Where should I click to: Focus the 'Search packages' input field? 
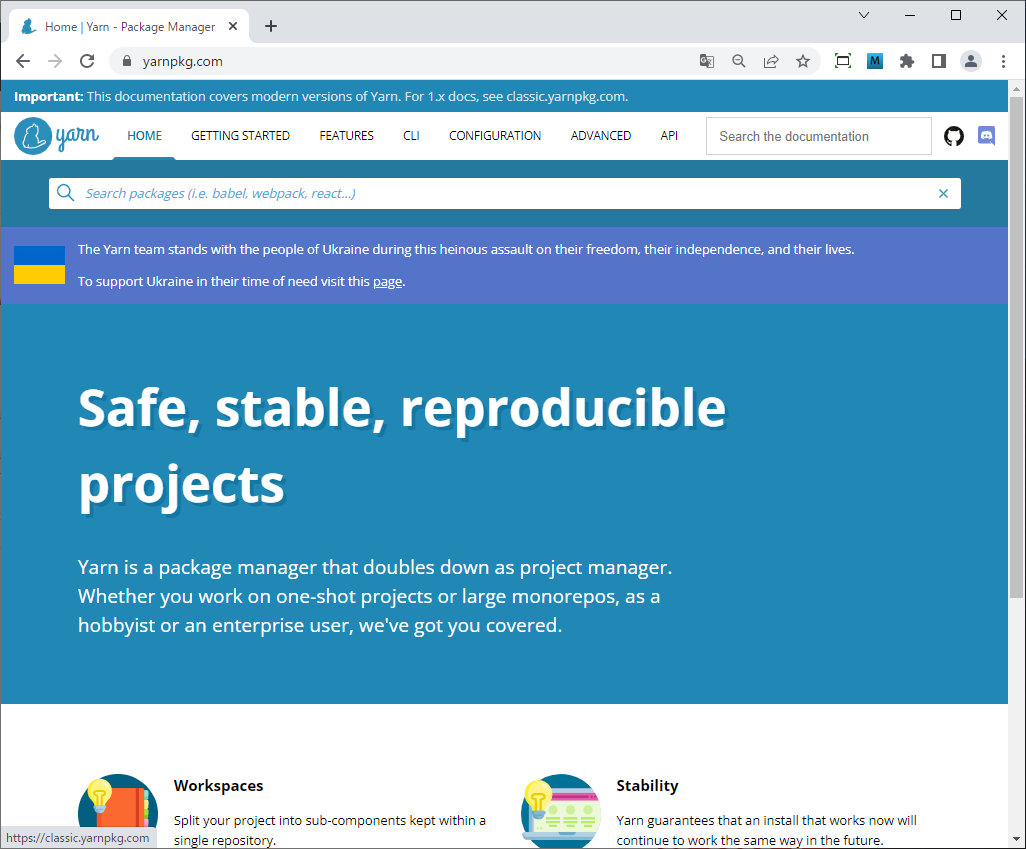pos(504,193)
